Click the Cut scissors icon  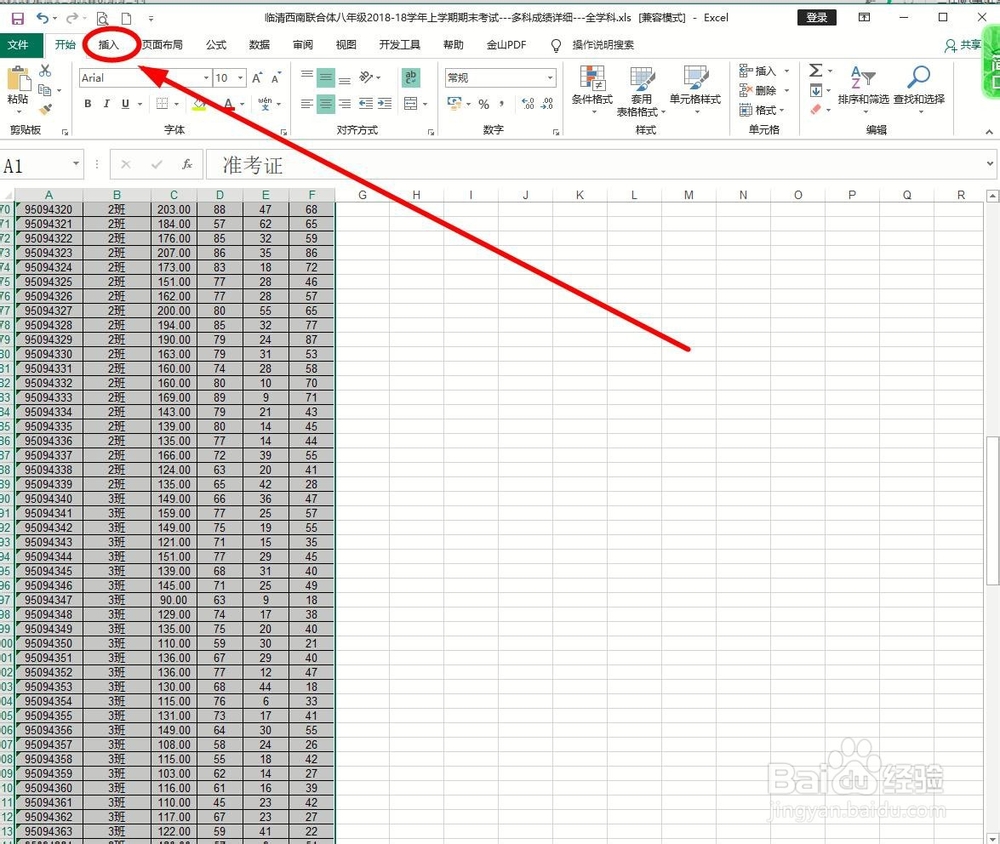tap(45, 70)
